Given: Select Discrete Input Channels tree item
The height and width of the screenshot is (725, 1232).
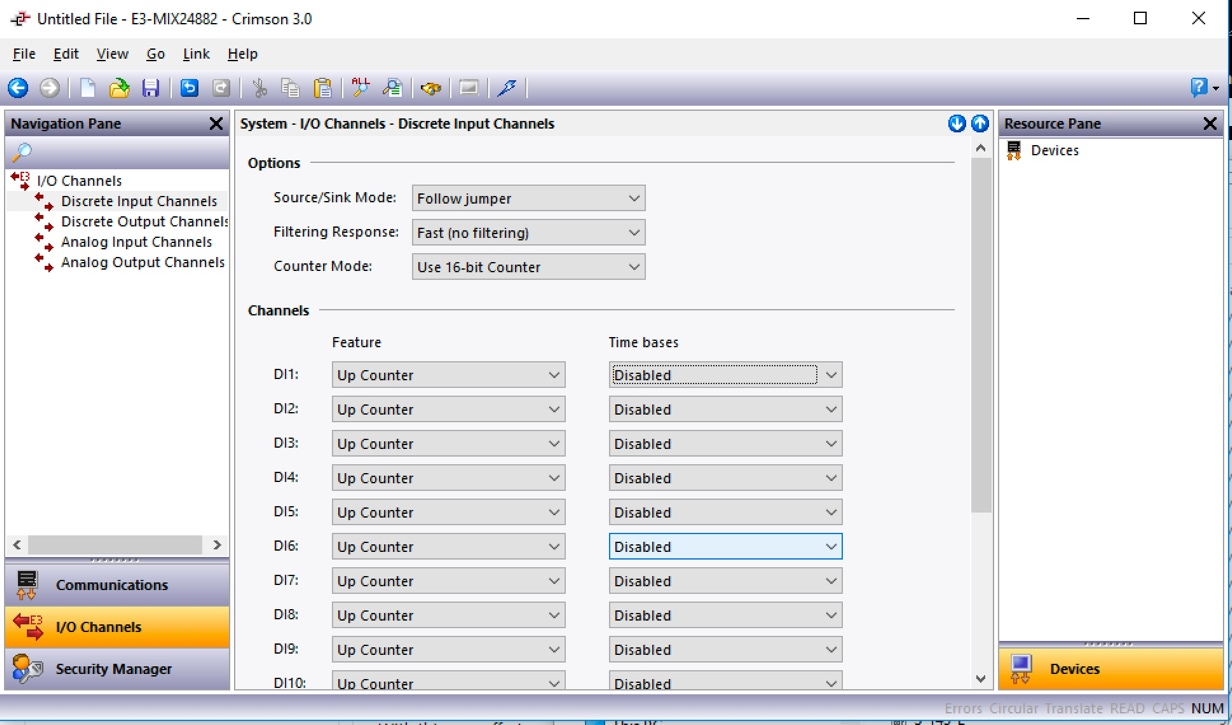Looking at the screenshot, I should tap(139, 201).
